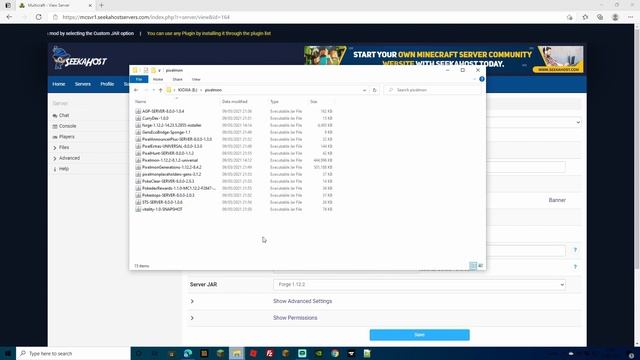This screenshot has width=640, height=360.
Task: Select the AGP-SERVER jar file icon
Action: point(138,111)
